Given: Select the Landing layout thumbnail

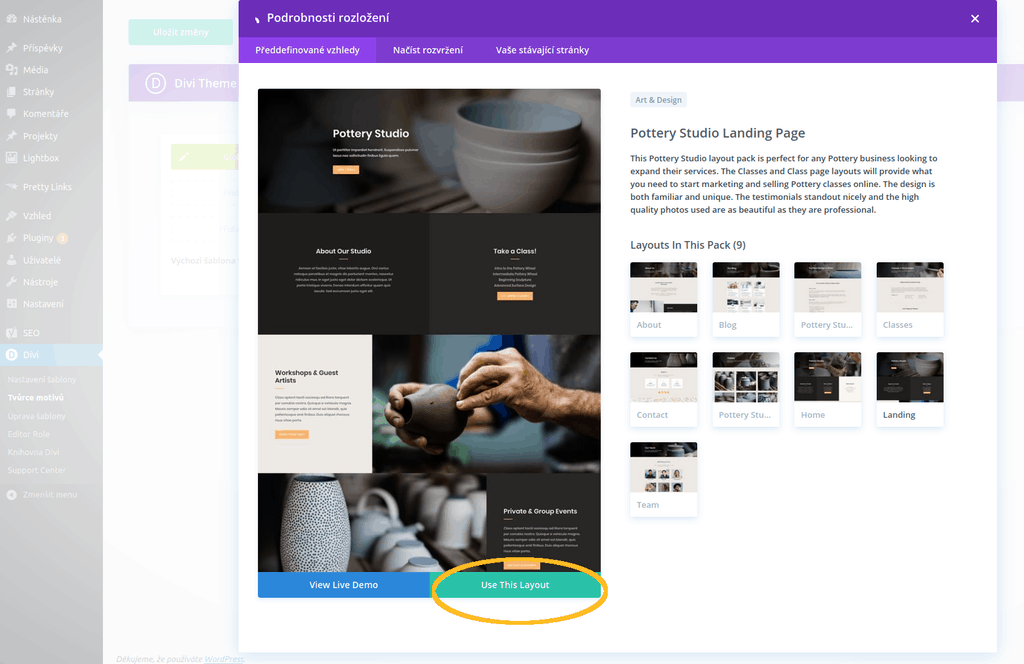Looking at the screenshot, I should 910,389.
